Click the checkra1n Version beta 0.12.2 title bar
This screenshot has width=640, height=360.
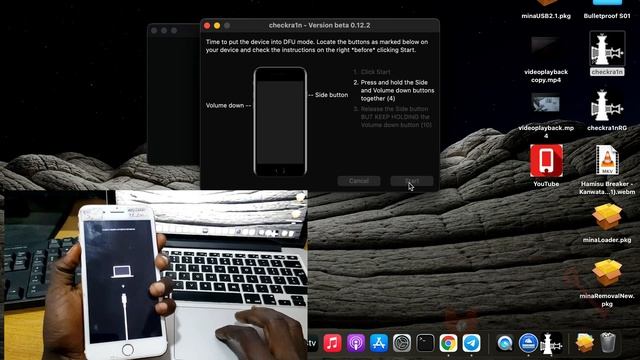[x=320, y=25]
